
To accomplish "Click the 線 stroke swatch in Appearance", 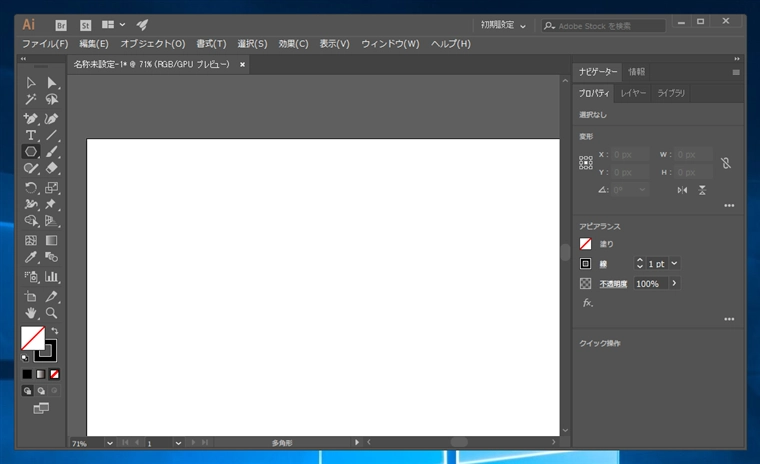I will click(x=586, y=264).
